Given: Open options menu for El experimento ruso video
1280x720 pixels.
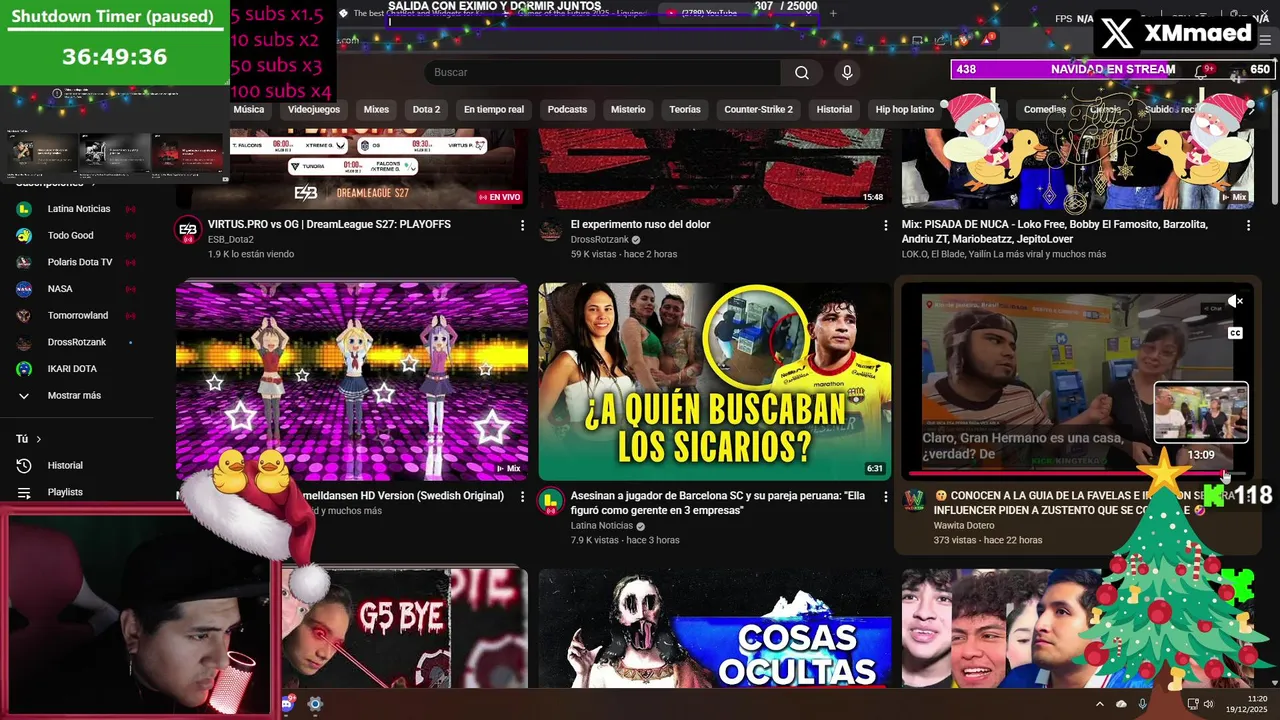Looking at the screenshot, I should tap(885, 226).
